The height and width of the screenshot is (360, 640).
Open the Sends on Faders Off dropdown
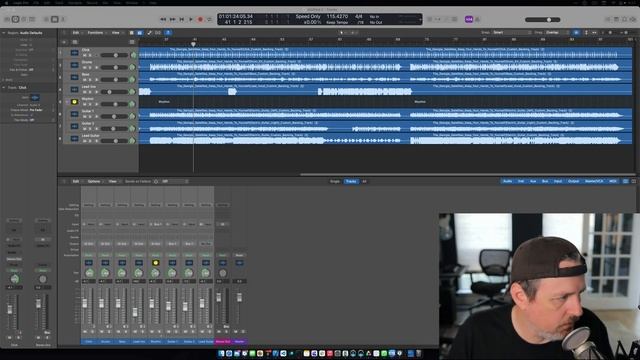coord(176,181)
